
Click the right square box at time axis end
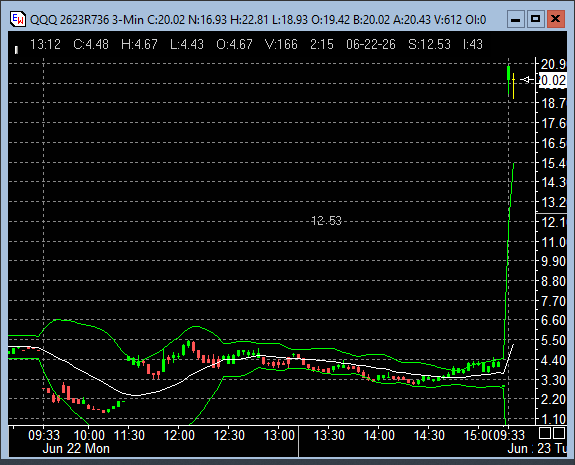(x=558, y=433)
